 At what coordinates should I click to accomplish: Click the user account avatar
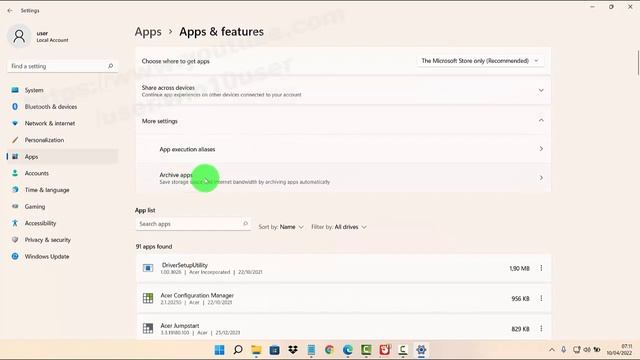coord(19,36)
